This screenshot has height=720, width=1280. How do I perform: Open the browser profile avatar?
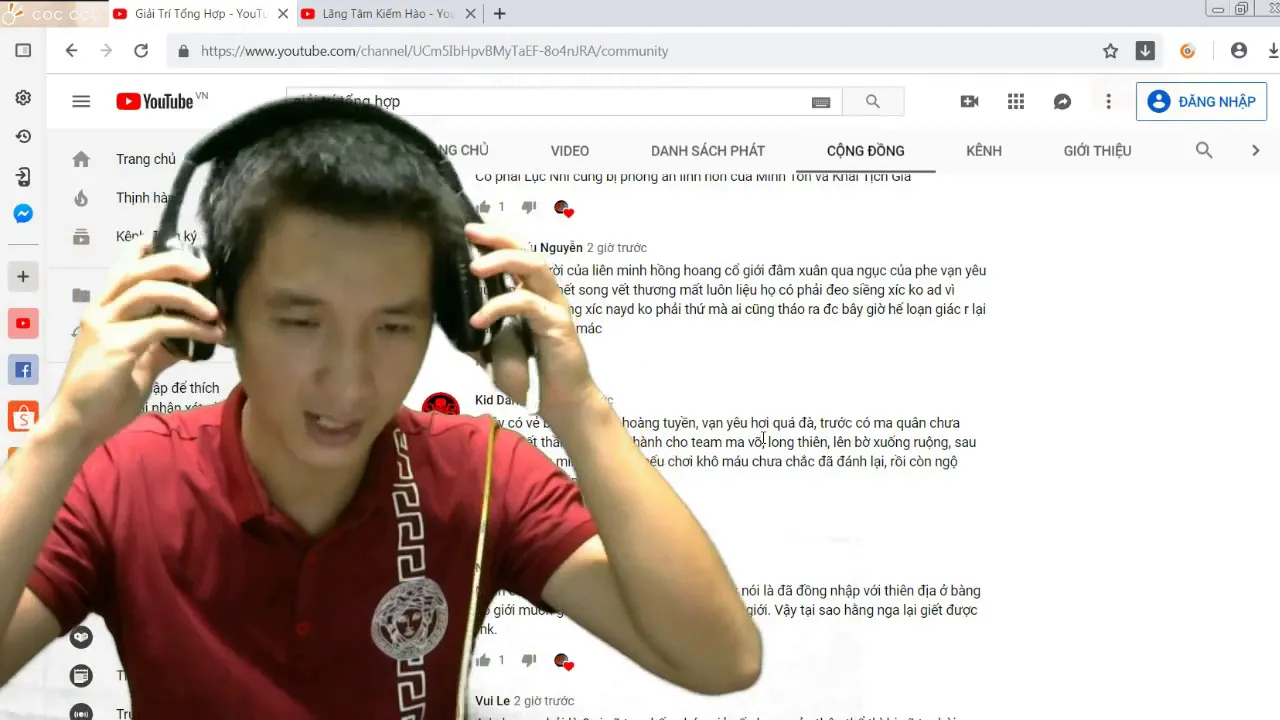pyautogui.click(x=1239, y=51)
